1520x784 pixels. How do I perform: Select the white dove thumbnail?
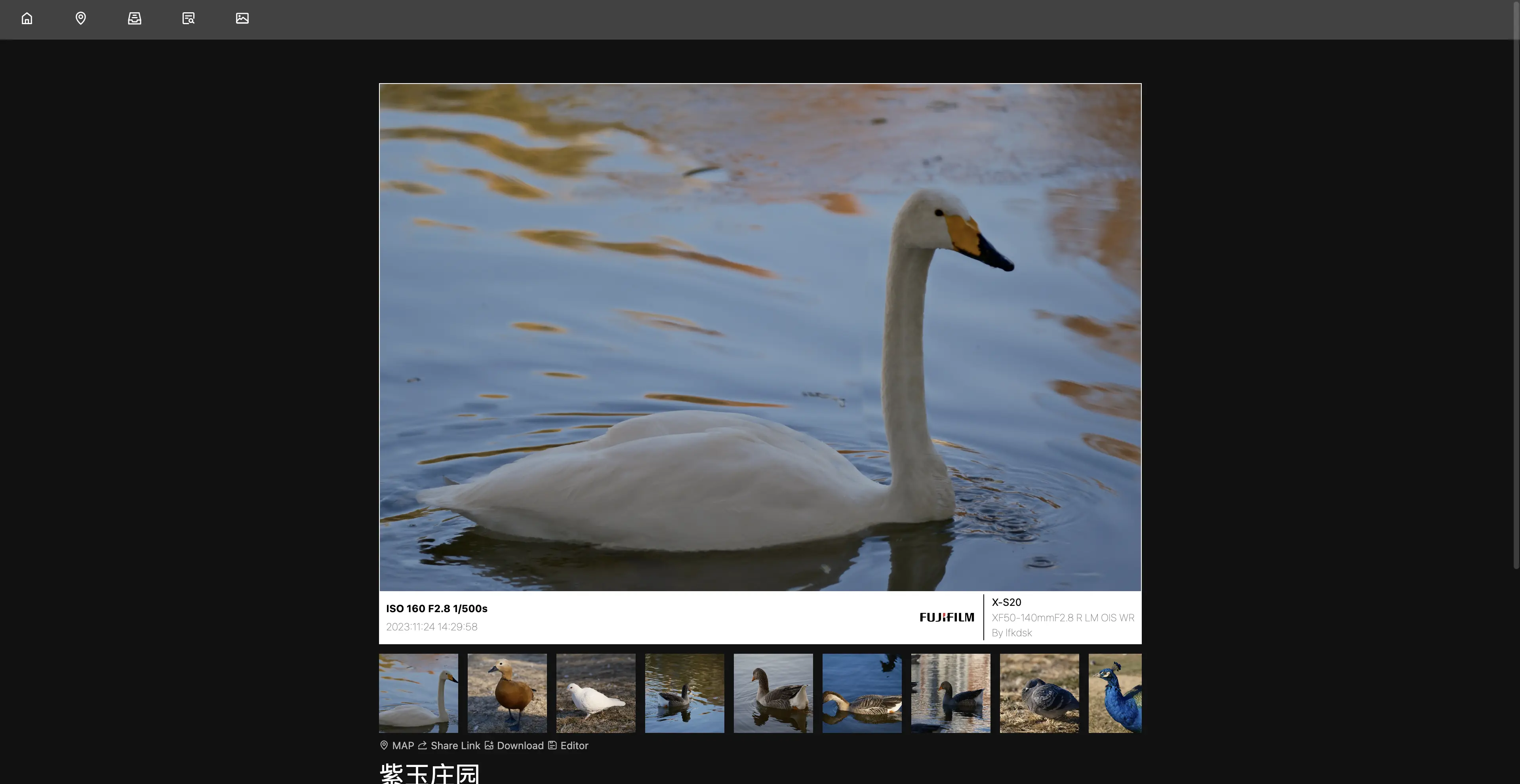click(596, 693)
